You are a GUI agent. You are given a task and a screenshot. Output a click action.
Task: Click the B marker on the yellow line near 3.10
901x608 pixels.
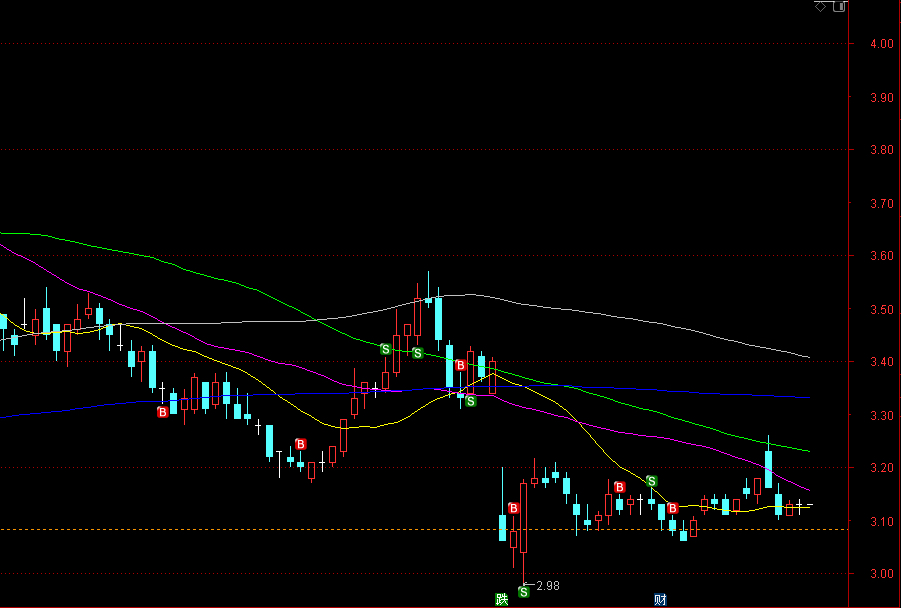click(673, 508)
